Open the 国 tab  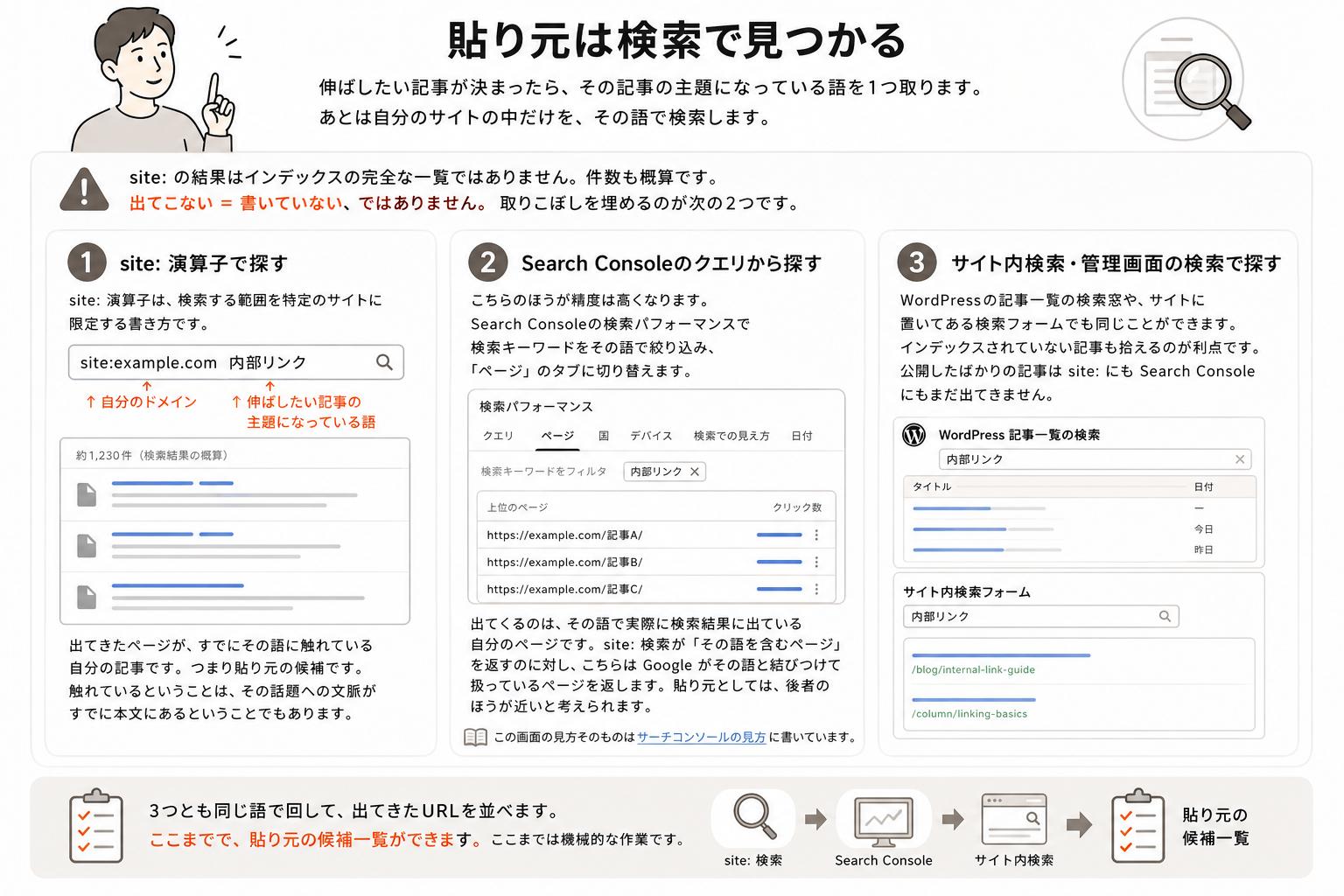click(604, 436)
